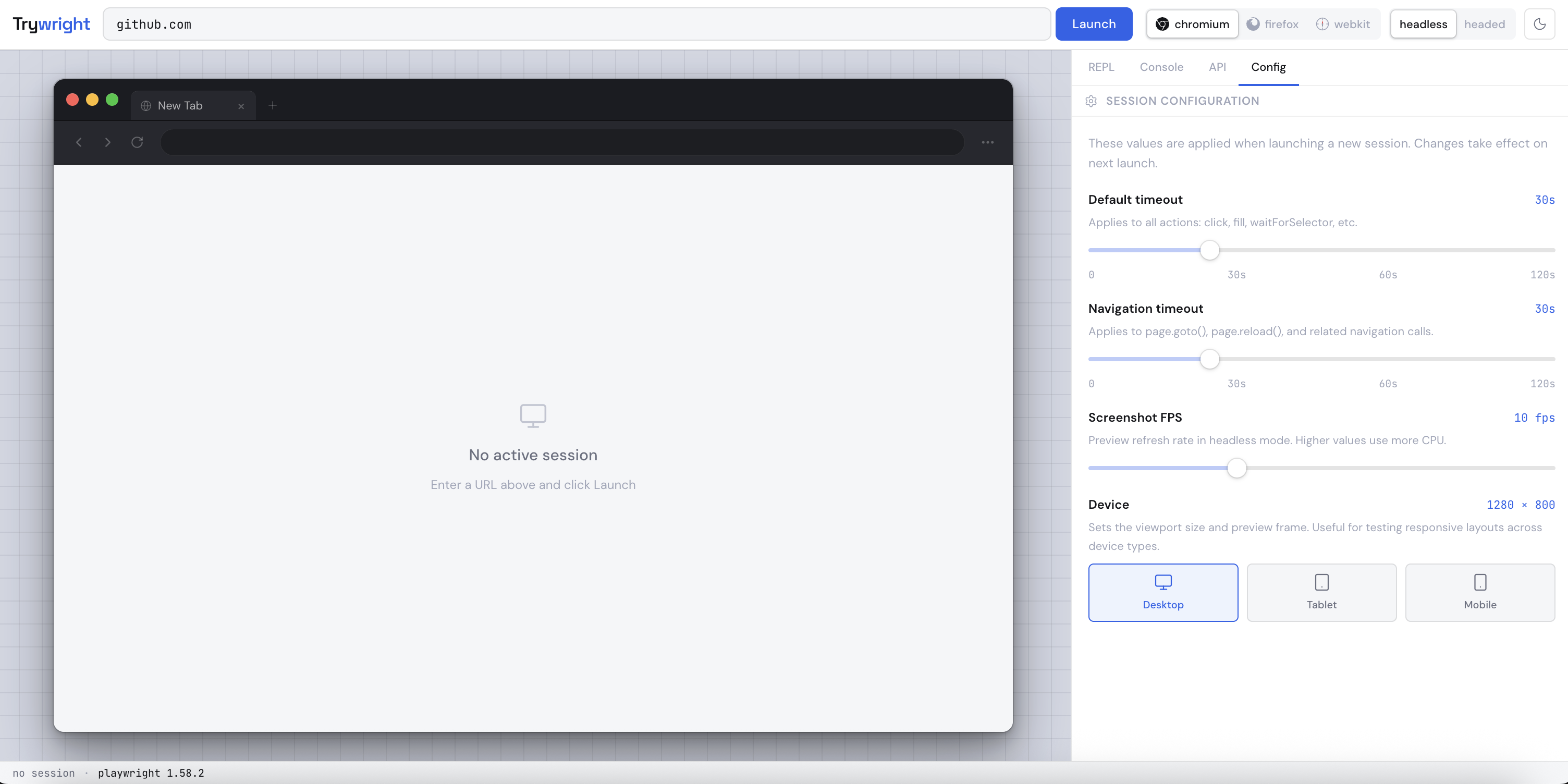Switch to headed mode
This screenshot has height=784, width=1568.
[x=1485, y=24]
